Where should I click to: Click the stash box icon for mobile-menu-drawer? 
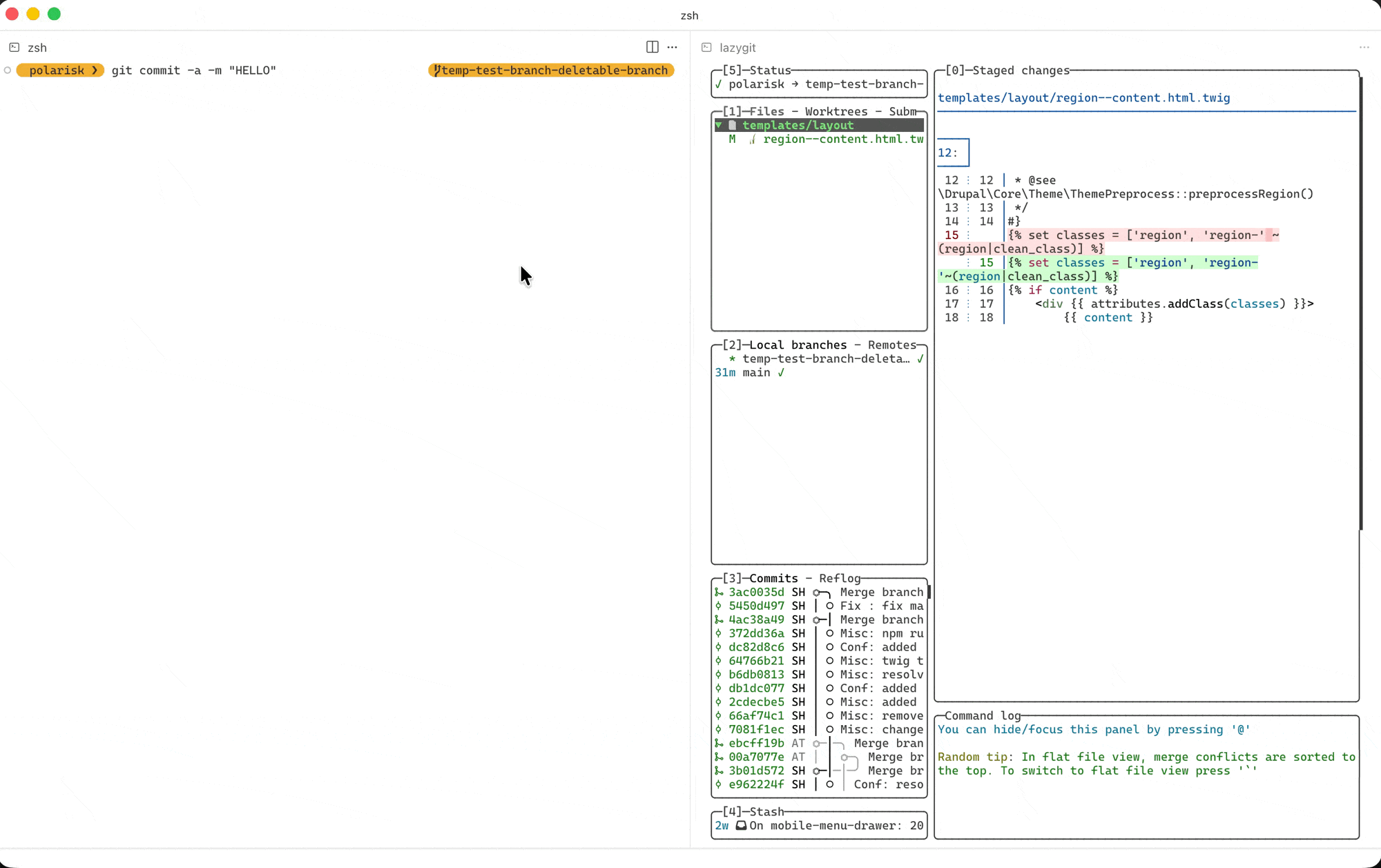(x=741, y=825)
